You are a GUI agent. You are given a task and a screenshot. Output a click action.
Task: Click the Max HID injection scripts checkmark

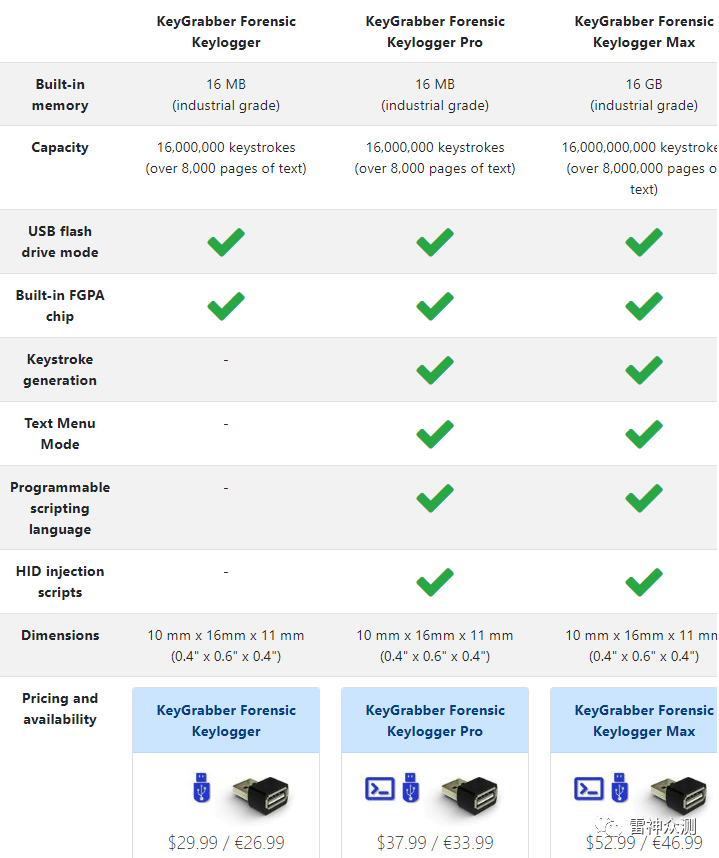pyautogui.click(x=644, y=582)
